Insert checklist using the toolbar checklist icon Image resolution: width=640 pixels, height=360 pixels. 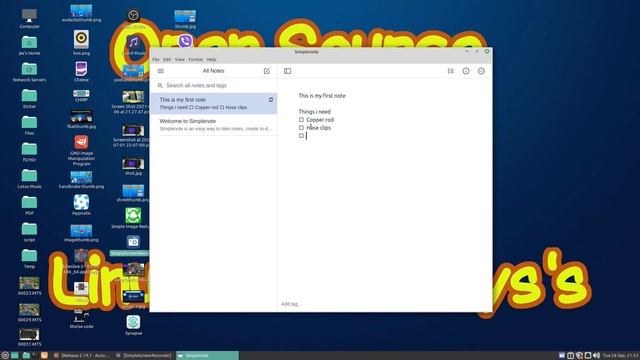click(451, 71)
